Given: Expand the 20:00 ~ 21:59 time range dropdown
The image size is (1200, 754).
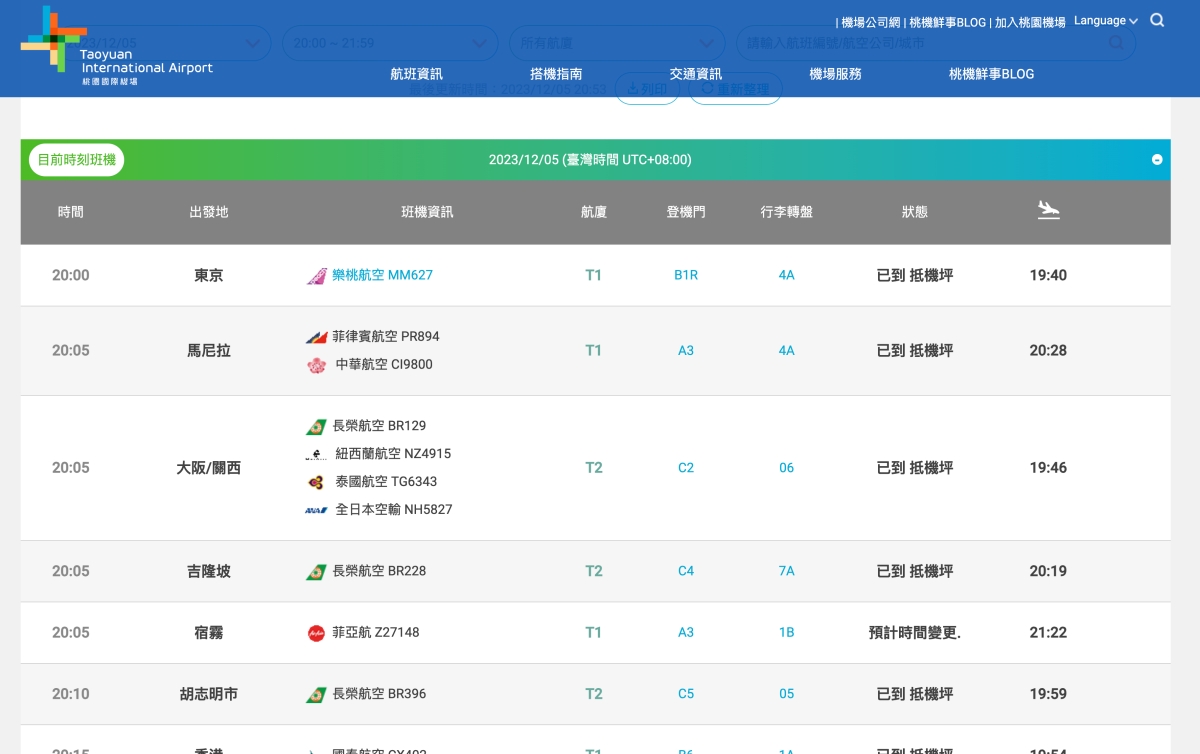Looking at the screenshot, I should 390,43.
